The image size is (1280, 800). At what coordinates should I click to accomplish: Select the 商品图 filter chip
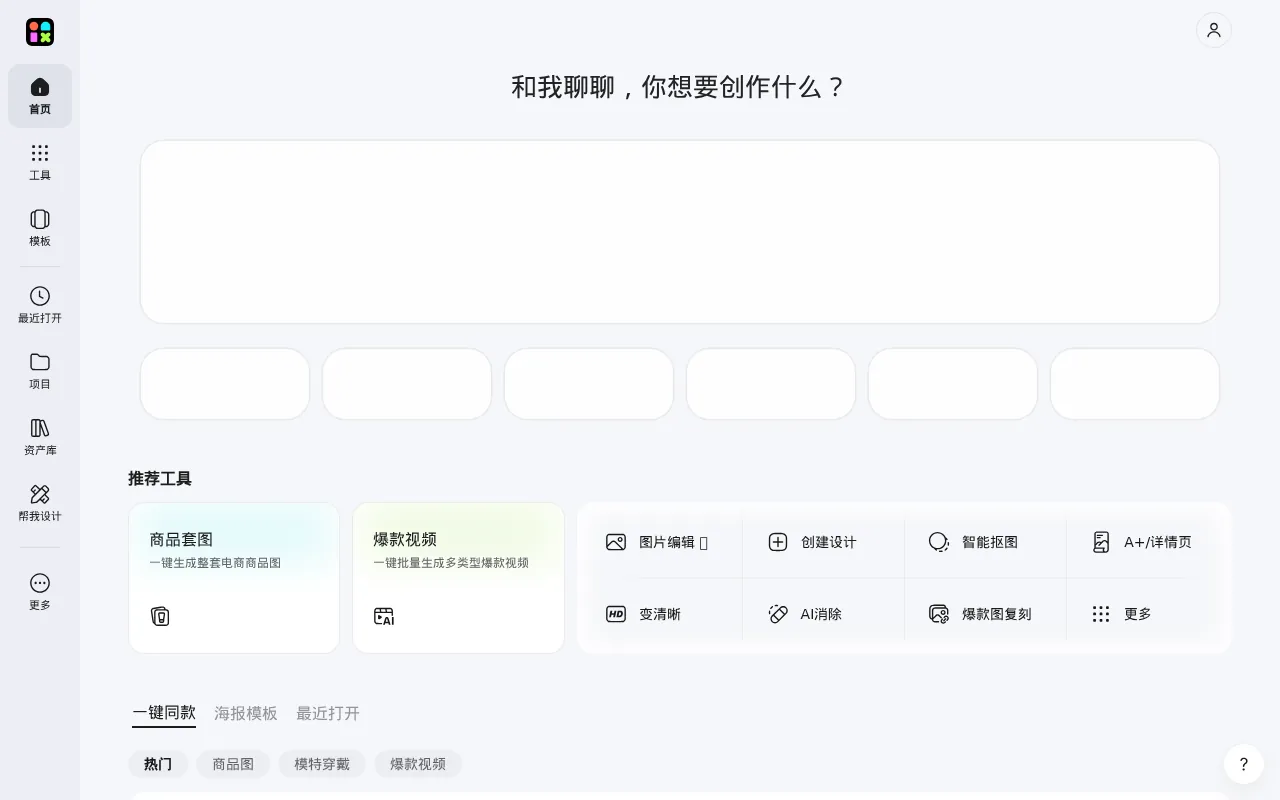(x=233, y=764)
